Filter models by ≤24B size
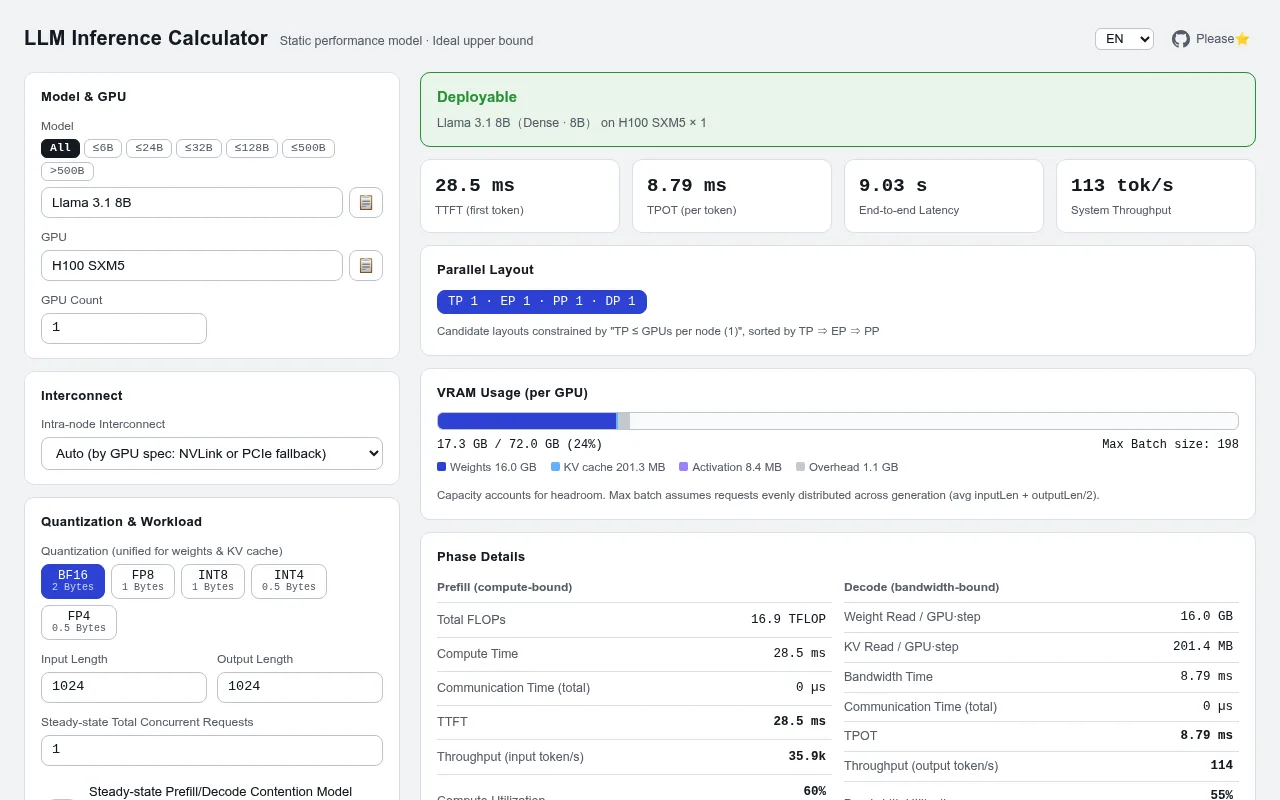The image size is (1280, 800). point(149,148)
